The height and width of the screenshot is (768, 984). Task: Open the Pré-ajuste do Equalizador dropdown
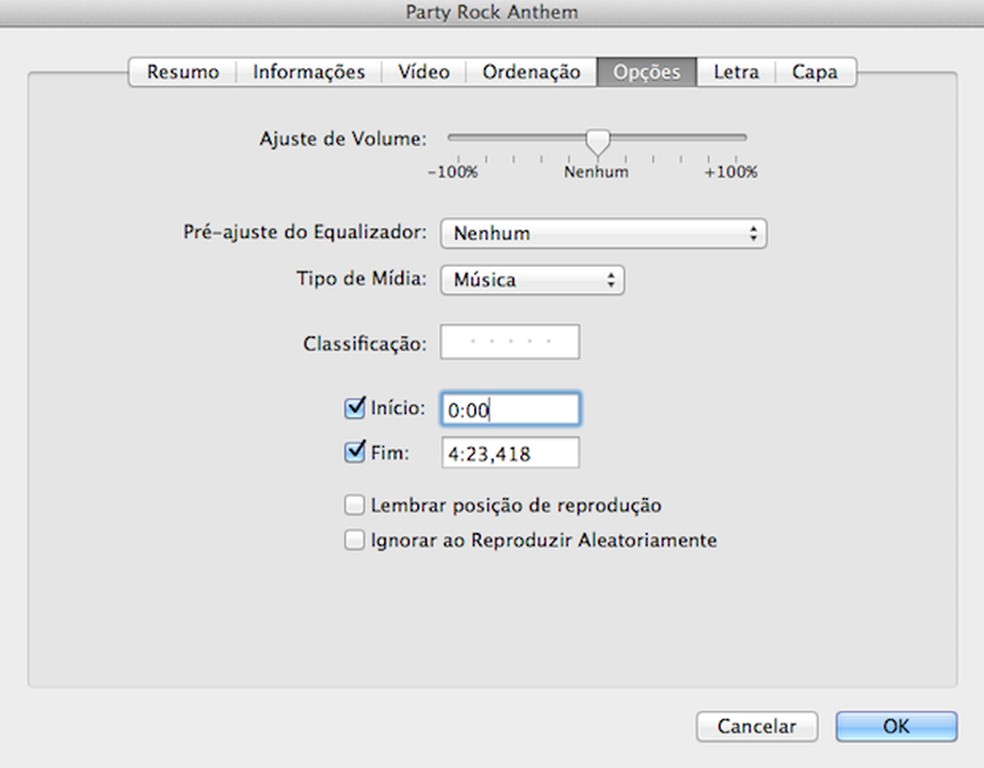pos(603,233)
